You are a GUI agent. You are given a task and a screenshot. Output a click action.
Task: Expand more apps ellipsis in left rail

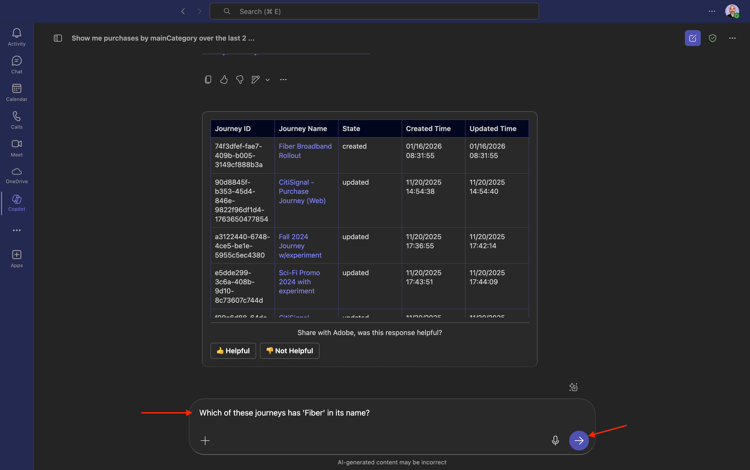pyautogui.click(x=16, y=230)
